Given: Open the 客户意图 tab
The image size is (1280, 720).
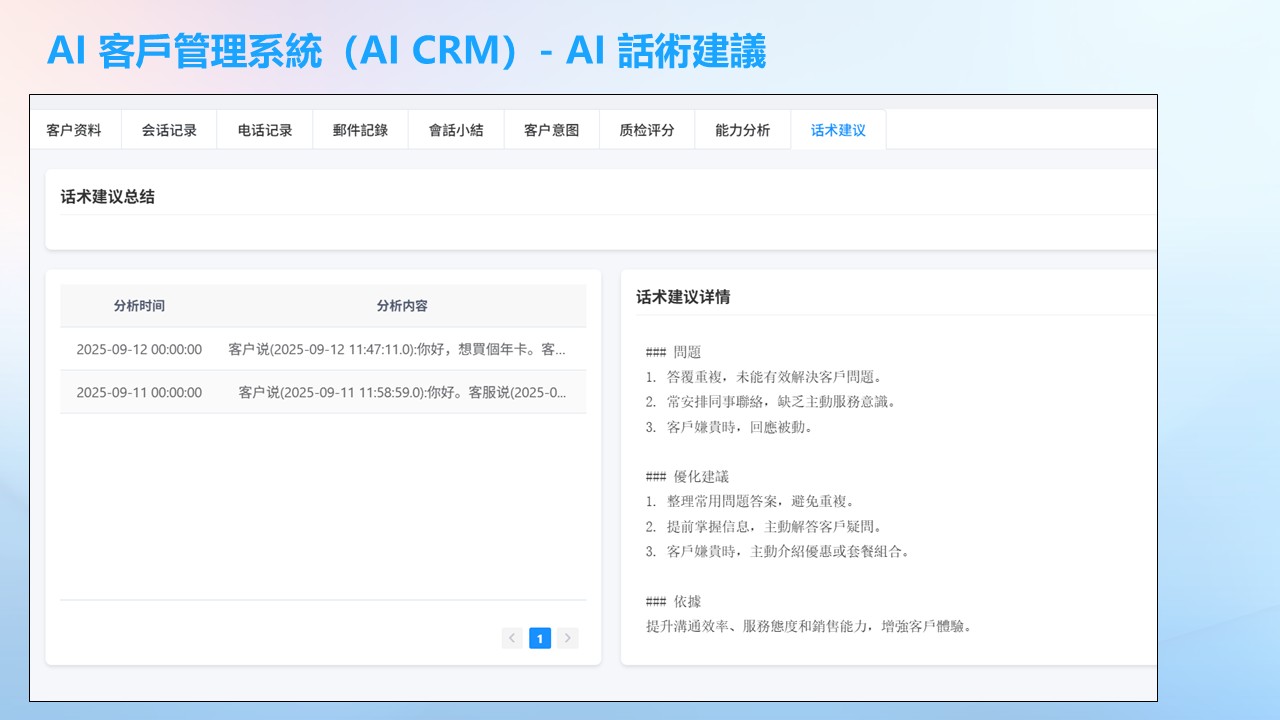Looking at the screenshot, I should click(x=551, y=130).
